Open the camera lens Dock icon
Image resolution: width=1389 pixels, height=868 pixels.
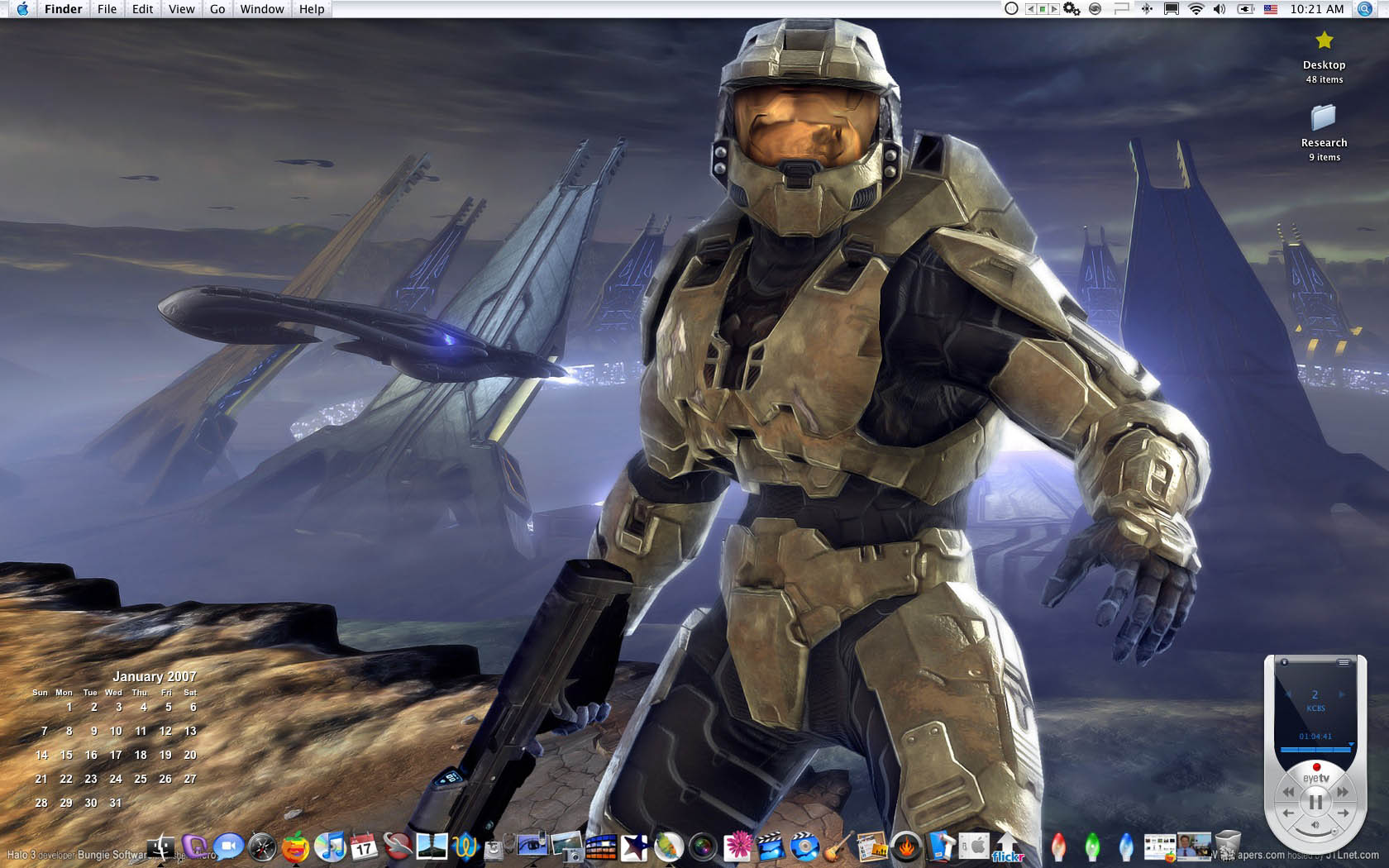click(x=703, y=847)
